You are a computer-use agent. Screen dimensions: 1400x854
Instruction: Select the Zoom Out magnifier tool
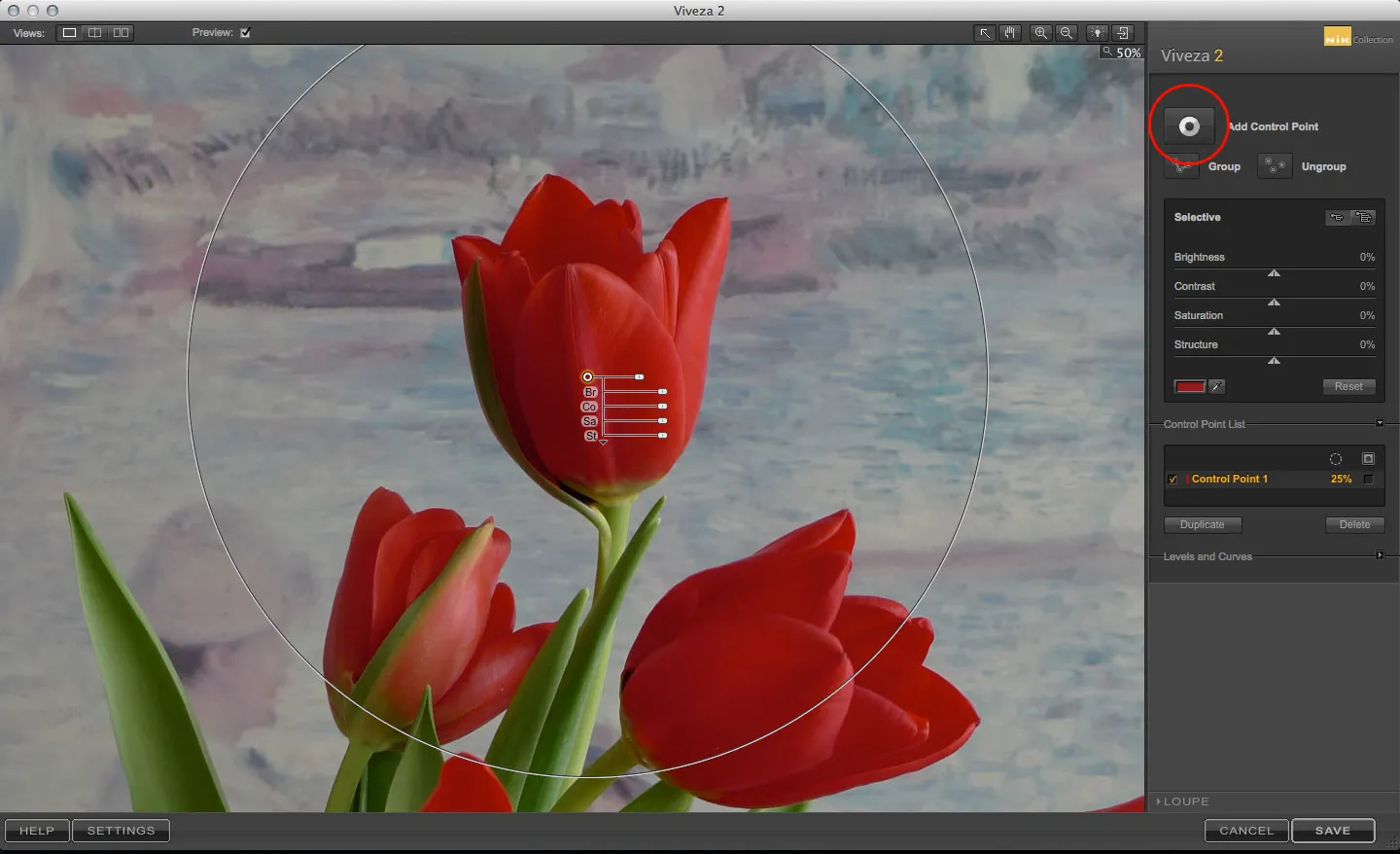pyautogui.click(x=1067, y=32)
